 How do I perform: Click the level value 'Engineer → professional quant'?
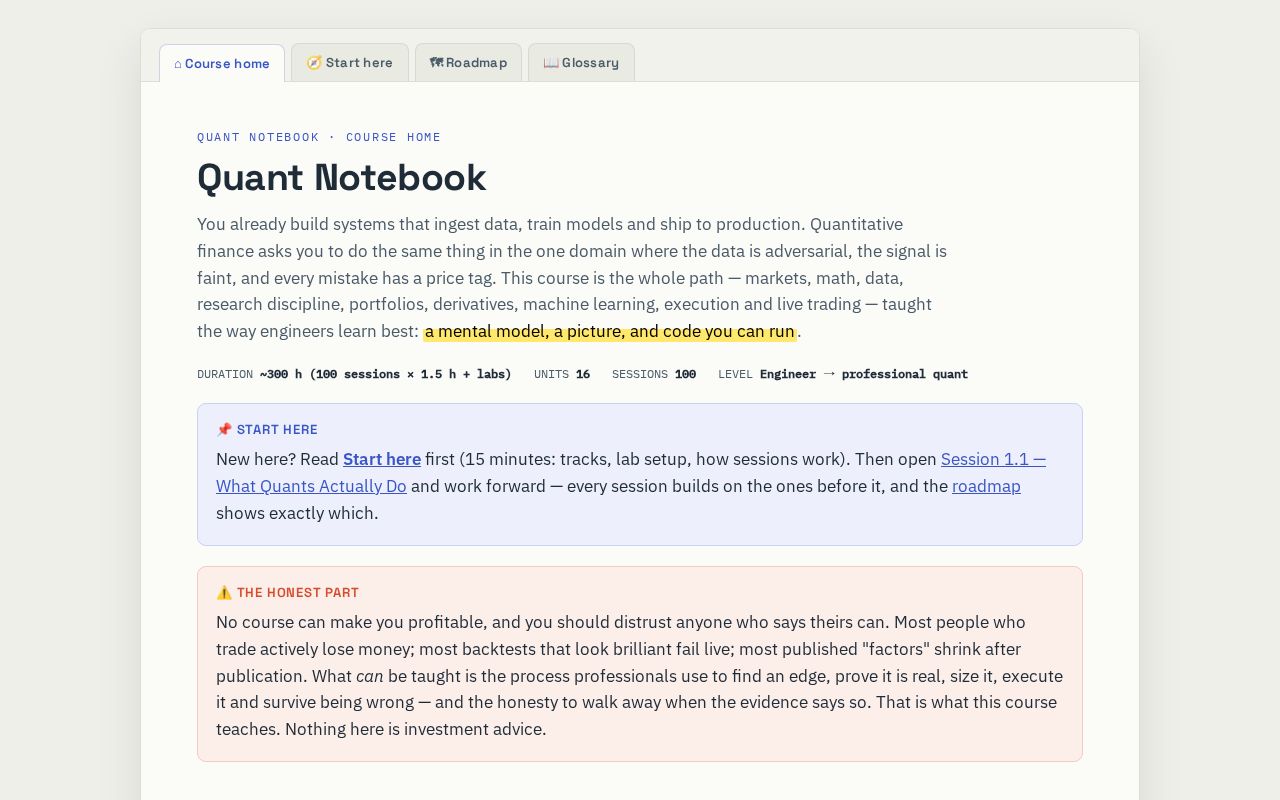(x=864, y=374)
